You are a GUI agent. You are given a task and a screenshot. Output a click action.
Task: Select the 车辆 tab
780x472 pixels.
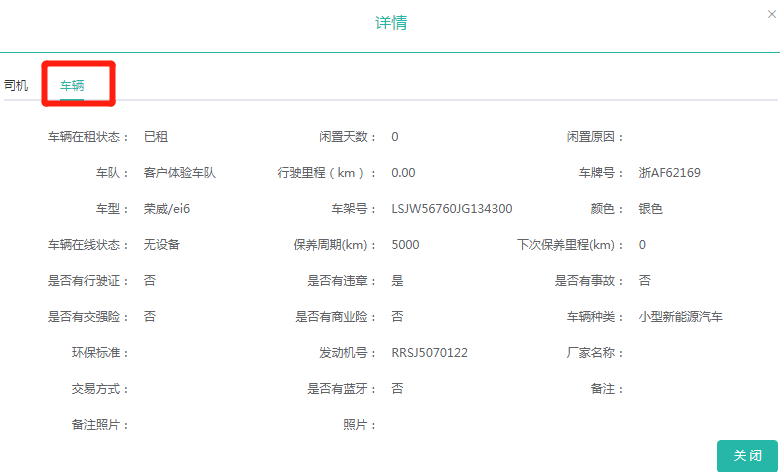click(x=72, y=86)
